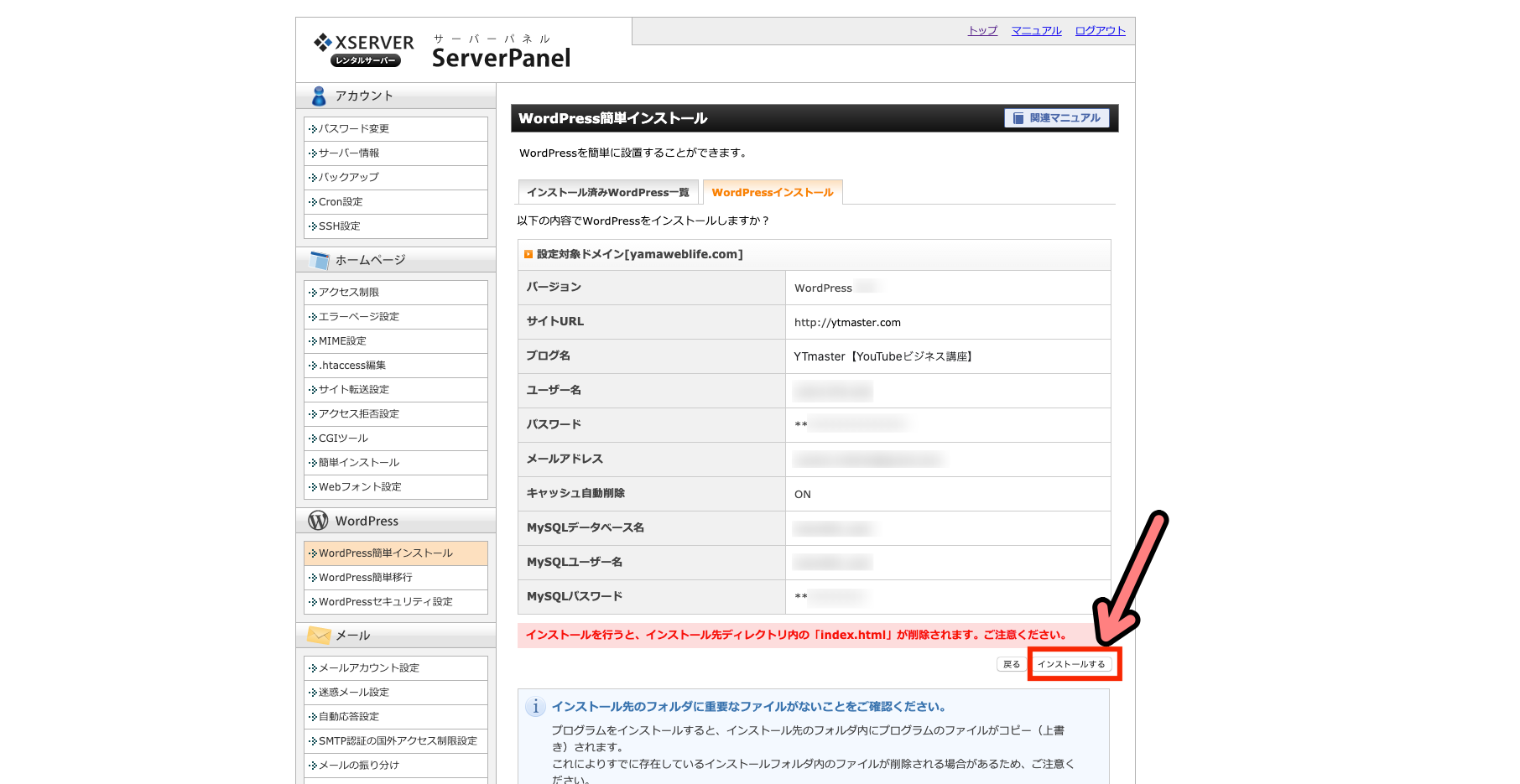The height and width of the screenshot is (784, 1520).
Task: Select the WordPressインストール tab
Action: pyautogui.click(x=772, y=193)
